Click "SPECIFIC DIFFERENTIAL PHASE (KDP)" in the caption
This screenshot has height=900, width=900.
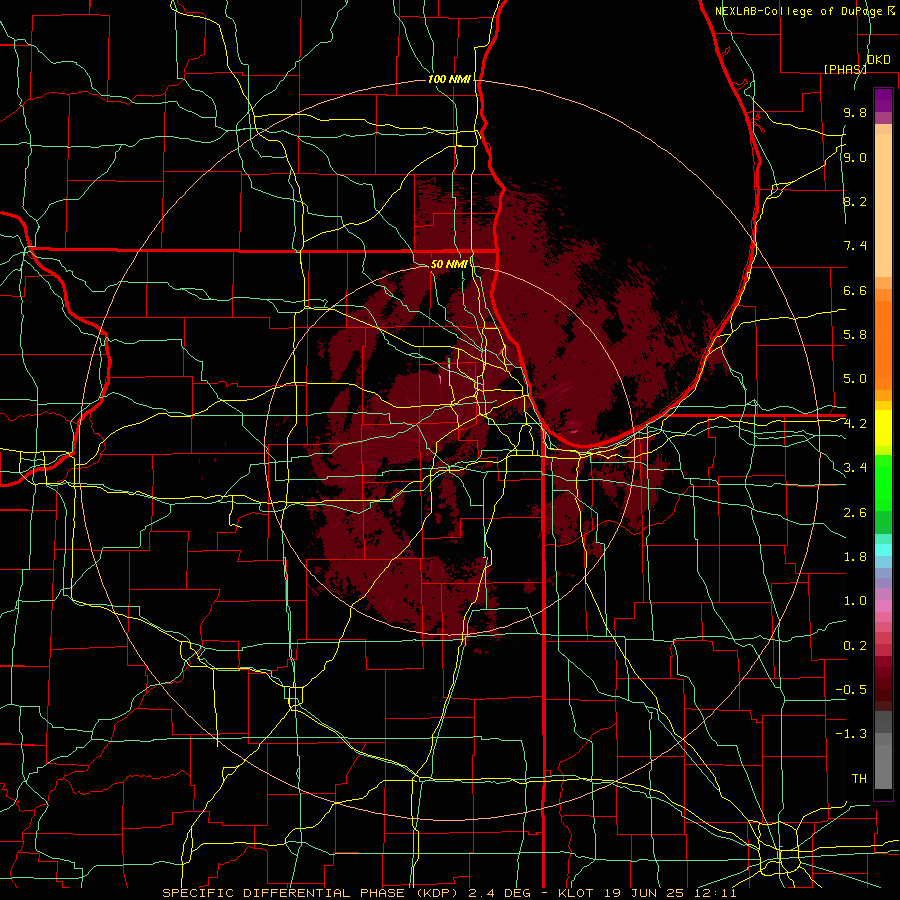[x=311, y=893]
